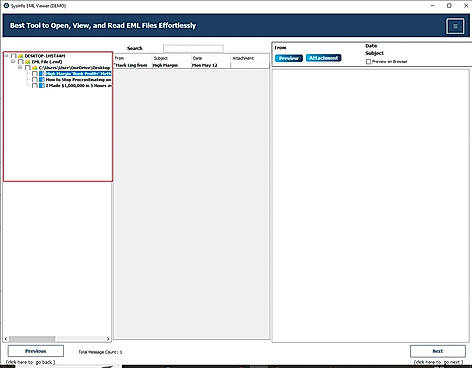This screenshot has width=472, height=368.
Task: Click the tree panel horizontal scrollbar thumb
Action: tap(32, 339)
